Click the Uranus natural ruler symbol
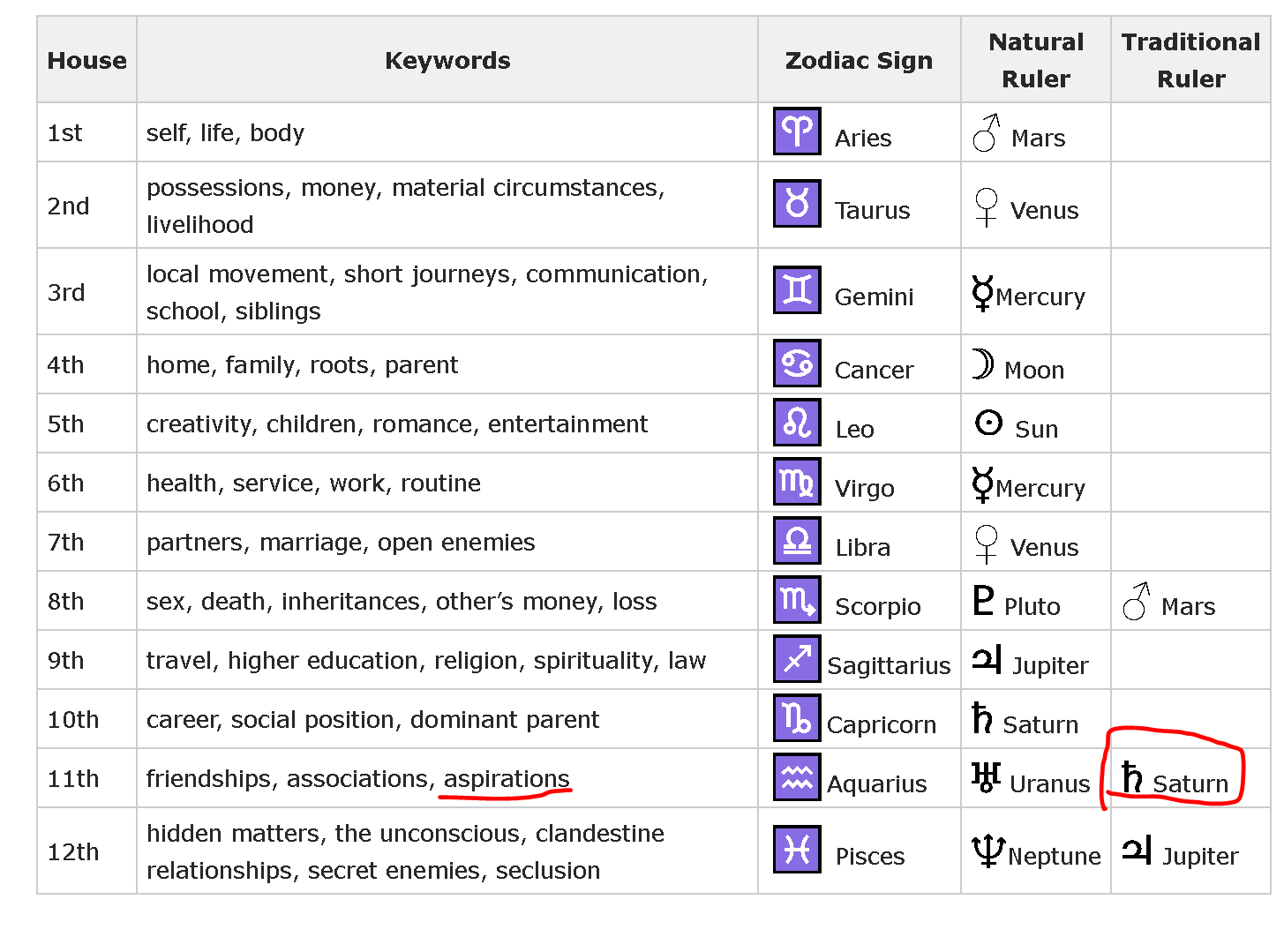1284x952 pixels. pyautogui.click(x=986, y=776)
